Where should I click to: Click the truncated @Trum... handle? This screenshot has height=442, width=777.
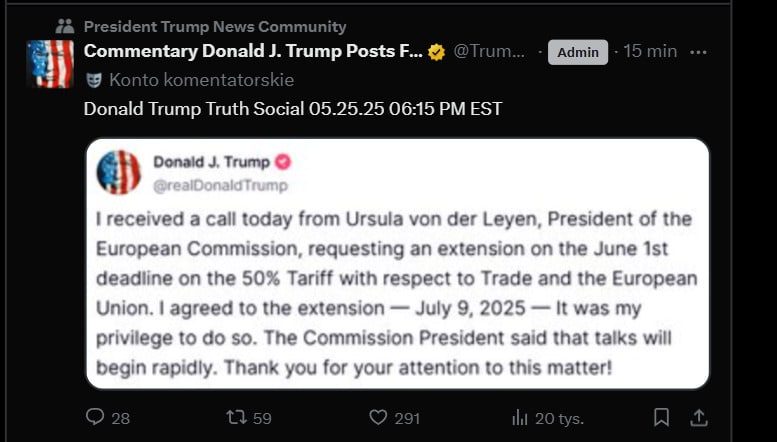pyautogui.click(x=489, y=52)
